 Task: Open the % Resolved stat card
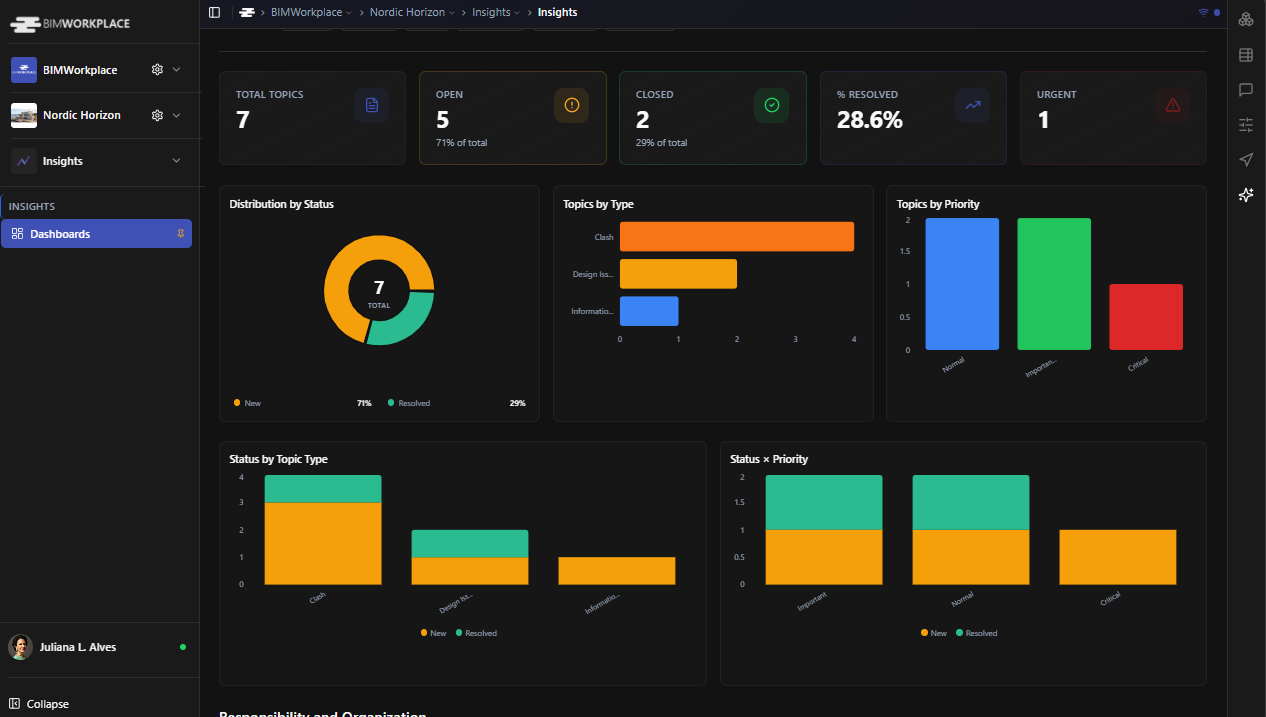(913, 118)
